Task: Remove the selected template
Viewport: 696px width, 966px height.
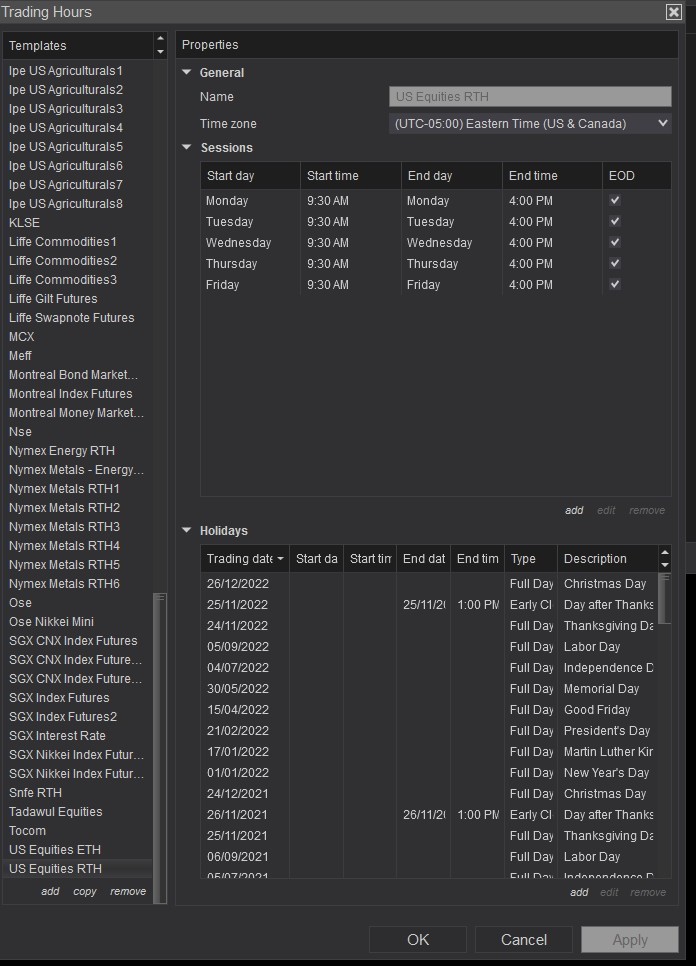Action: click(x=128, y=891)
